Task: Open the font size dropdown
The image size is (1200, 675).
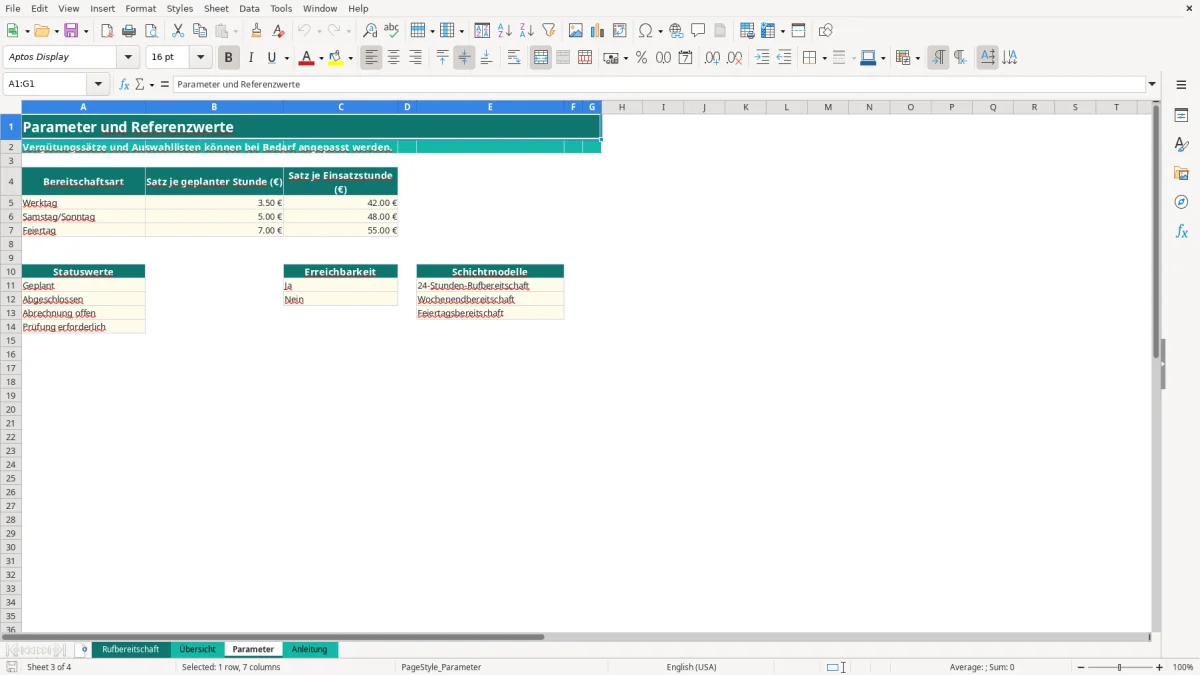Action: [200, 57]
